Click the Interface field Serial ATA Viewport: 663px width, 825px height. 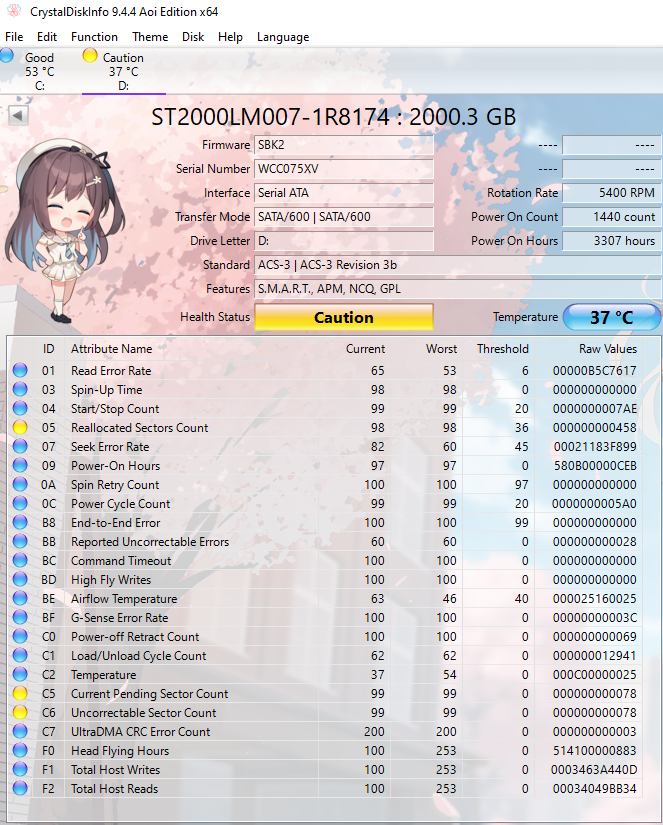[344, 193]
